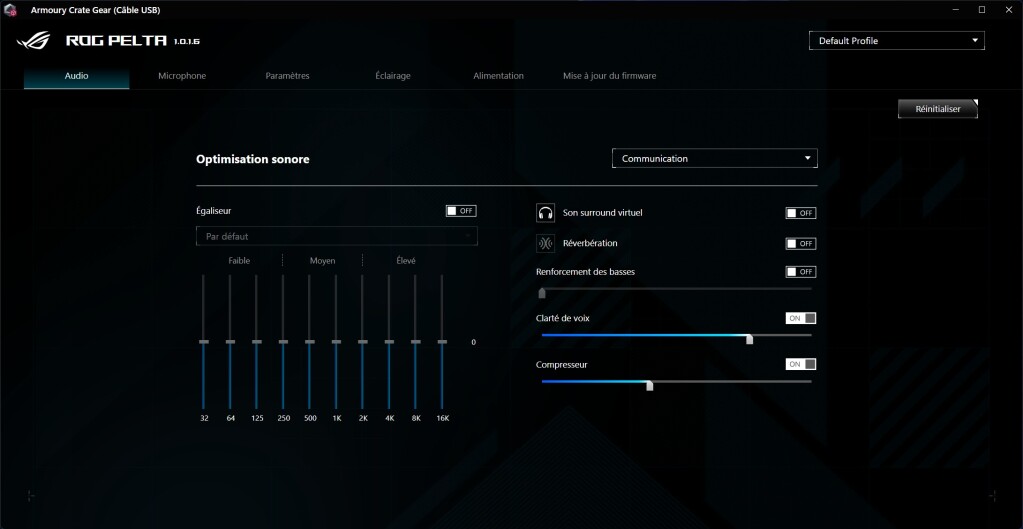Click the 16K equalizer slider handle
Screen dimensions: 1023x529
coord(442,342)
